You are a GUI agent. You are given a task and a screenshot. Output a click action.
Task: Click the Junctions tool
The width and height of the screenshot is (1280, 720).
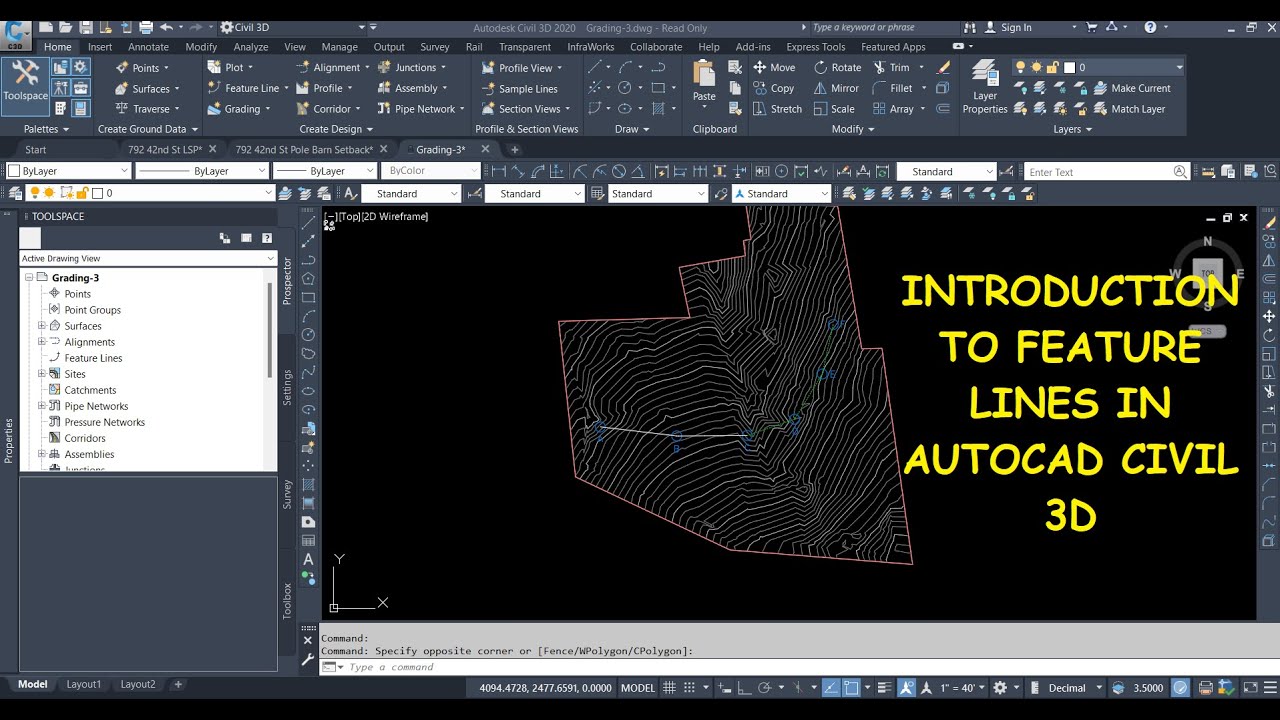click(x=406, y=67)
